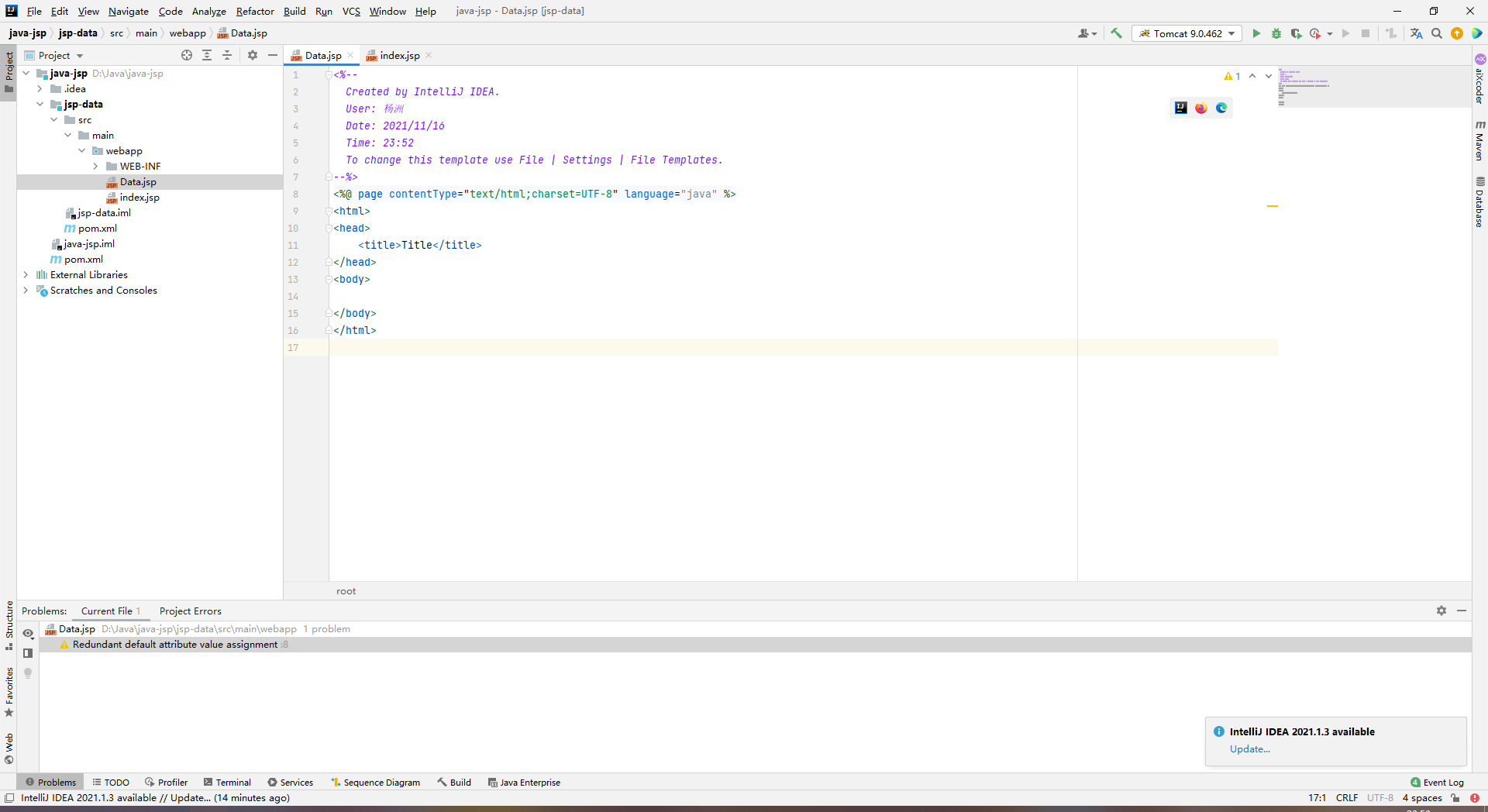Screen dimensions: 1488x812
Task: Toggle the editor preview icon in Problems
Action: 28,653
